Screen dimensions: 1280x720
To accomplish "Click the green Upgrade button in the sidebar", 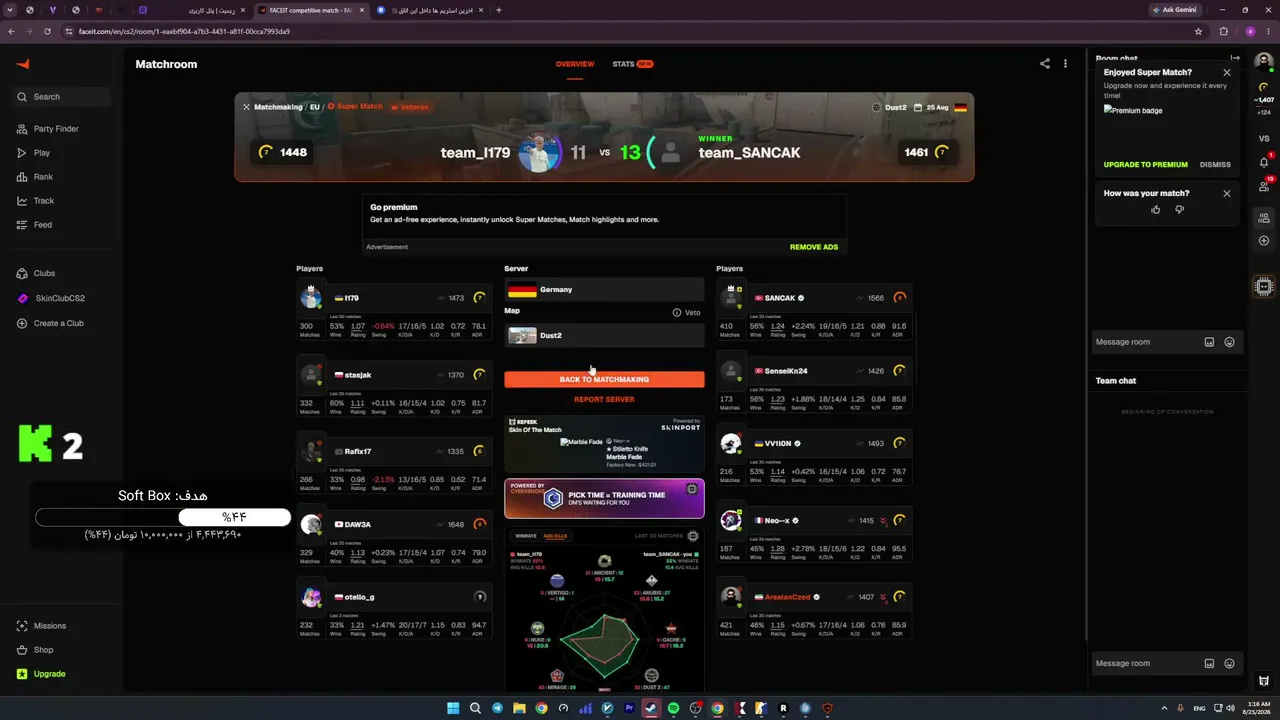I will 41,674.
